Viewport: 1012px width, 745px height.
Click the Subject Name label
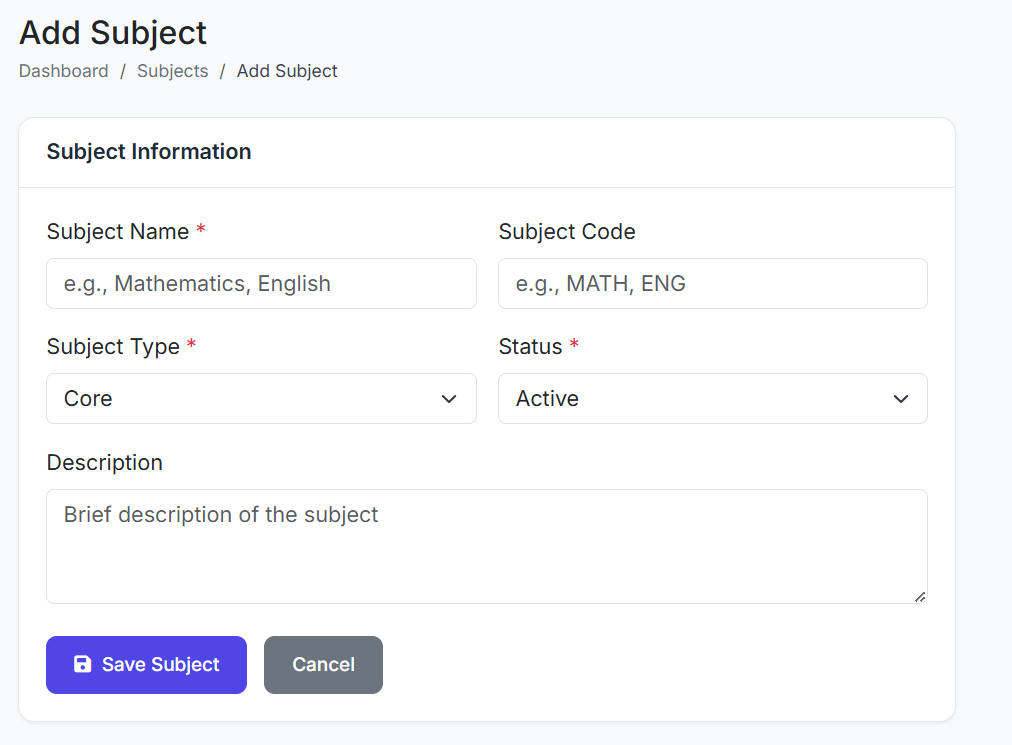pos(117,232)
